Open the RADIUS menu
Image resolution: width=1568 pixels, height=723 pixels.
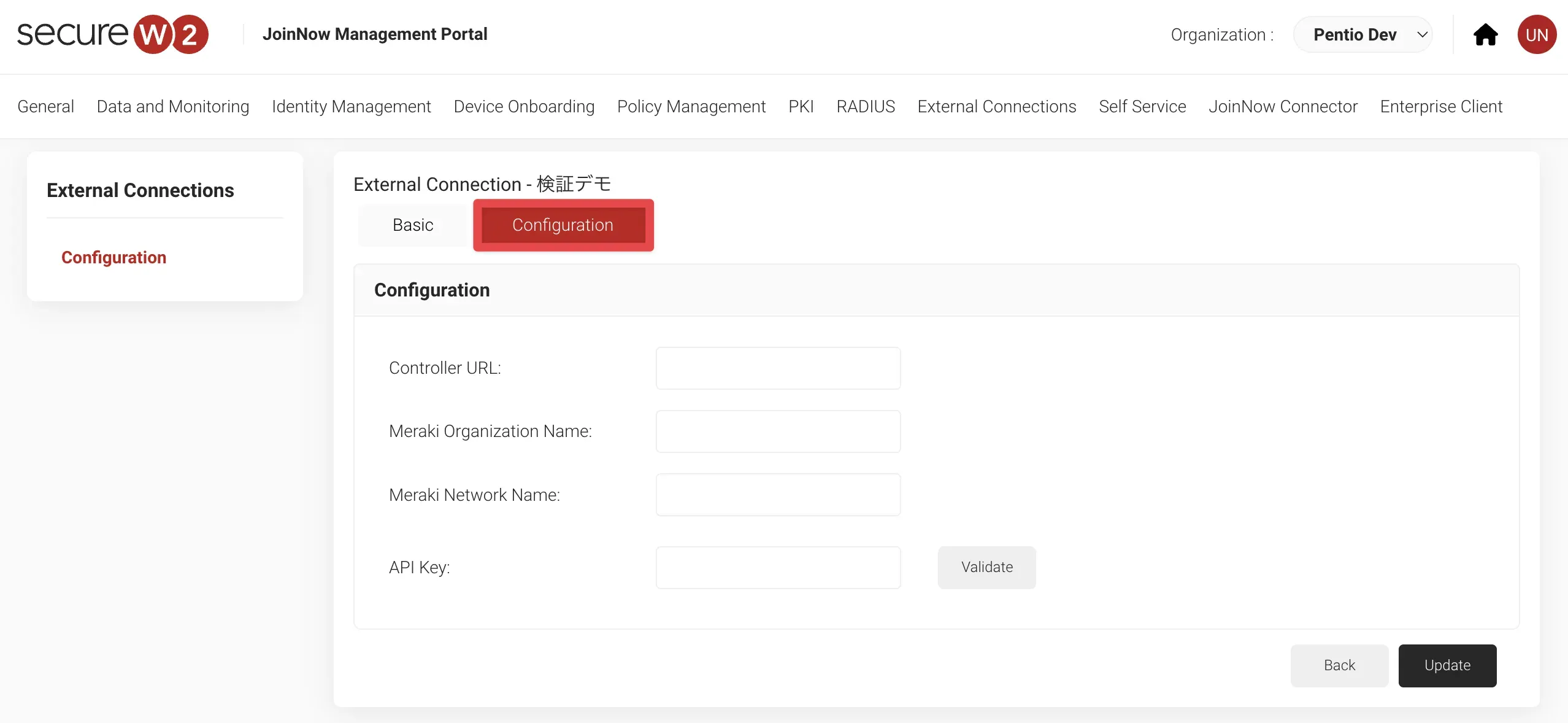click(x=865, y=107)
